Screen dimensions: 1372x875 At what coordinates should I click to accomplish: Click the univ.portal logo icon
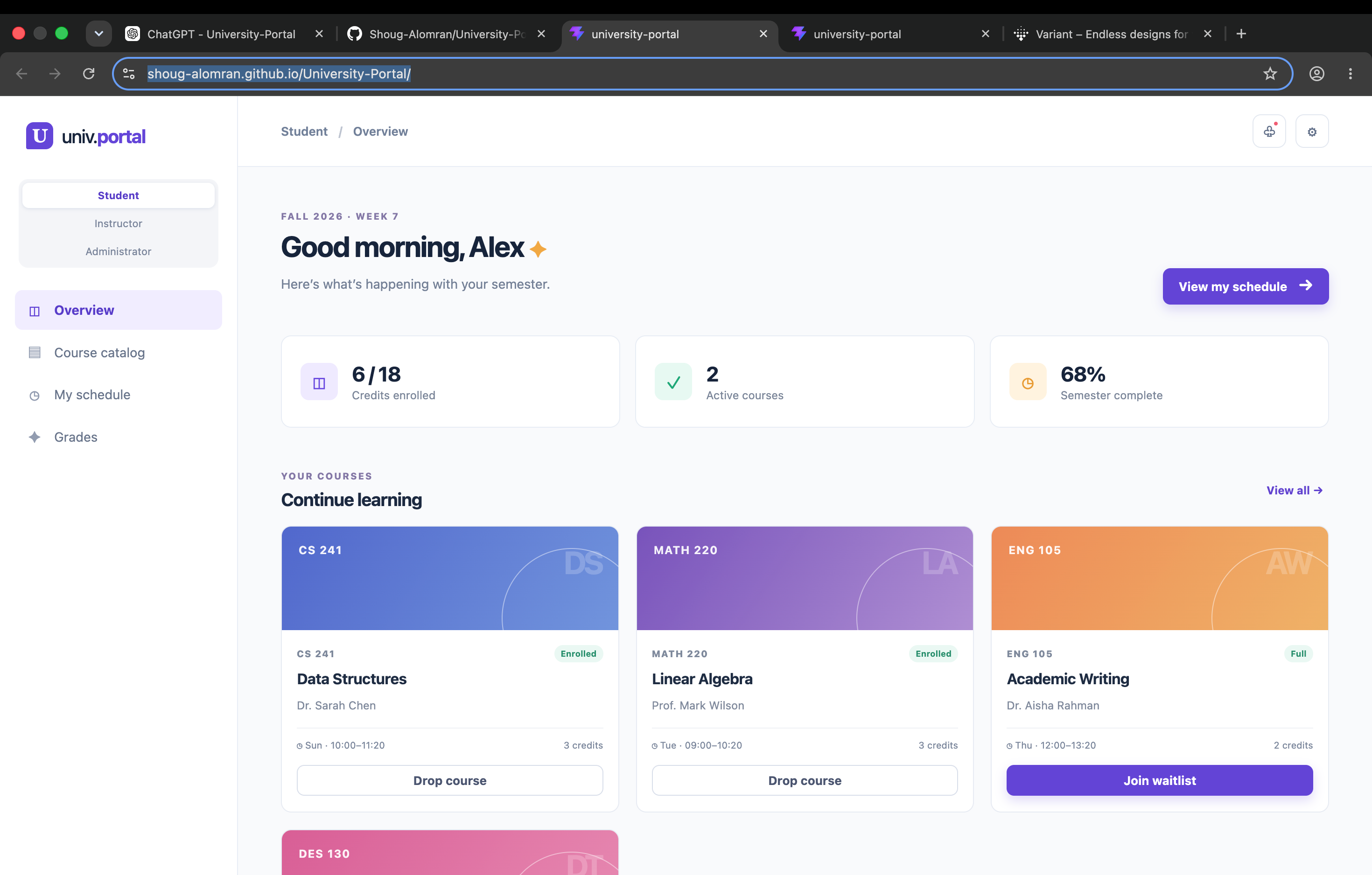[x=39, y=136]
